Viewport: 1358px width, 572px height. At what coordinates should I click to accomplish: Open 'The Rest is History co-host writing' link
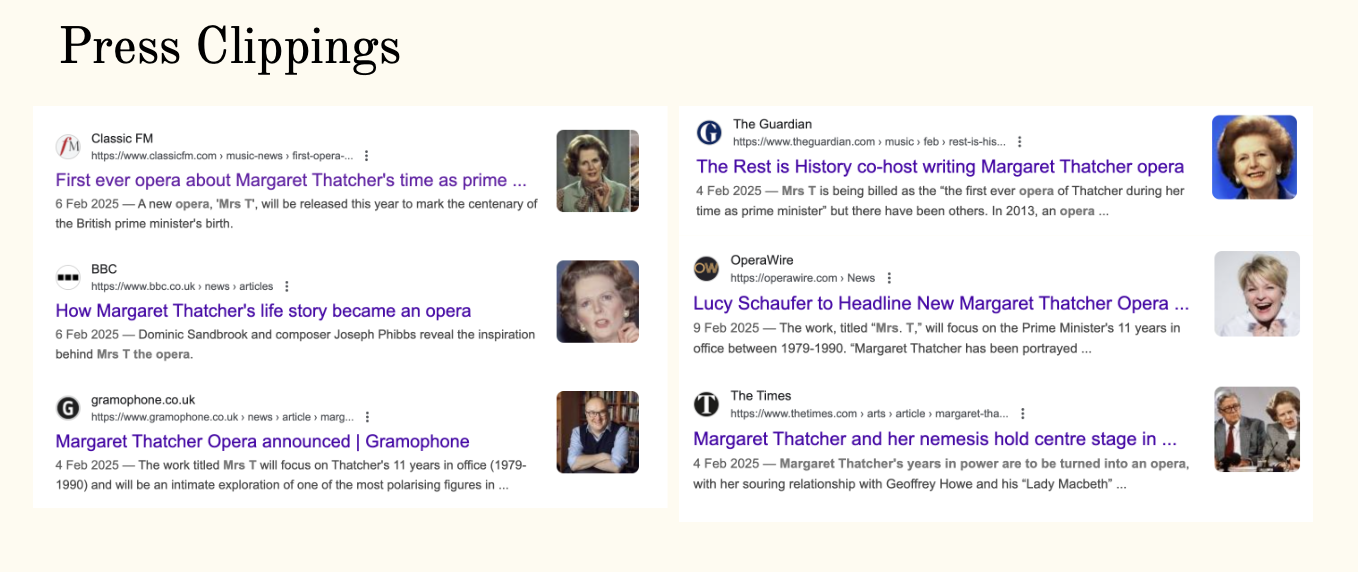coord(940,167)
